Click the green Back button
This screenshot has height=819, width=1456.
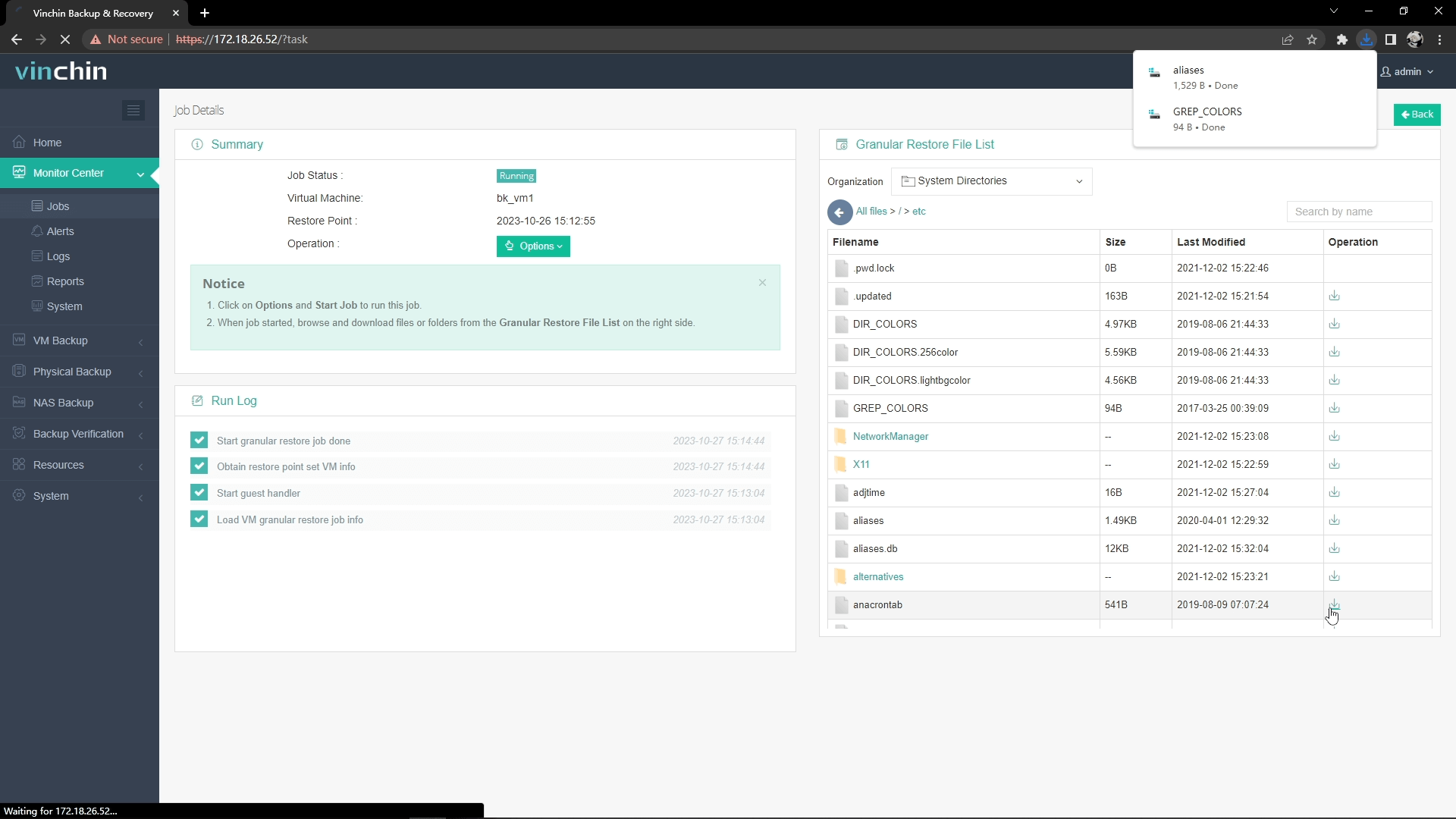pos(1417,115)
